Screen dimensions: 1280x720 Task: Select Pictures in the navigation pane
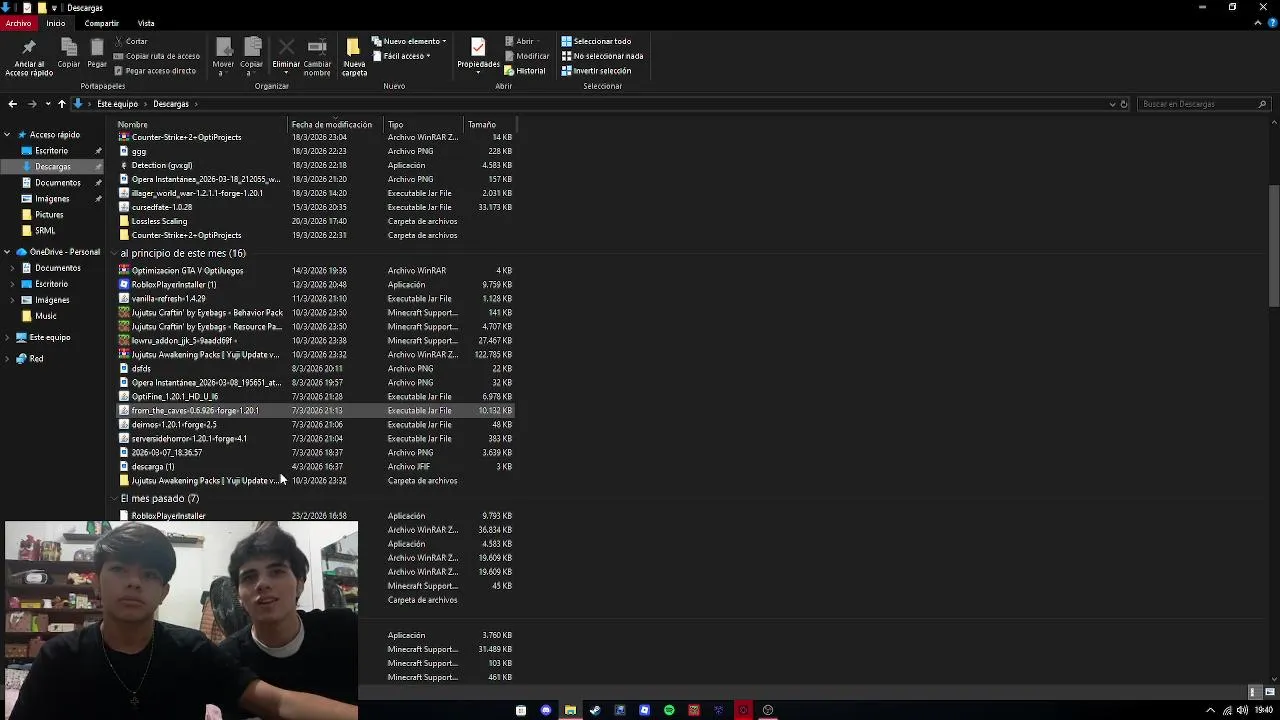[x=49, y=215]
